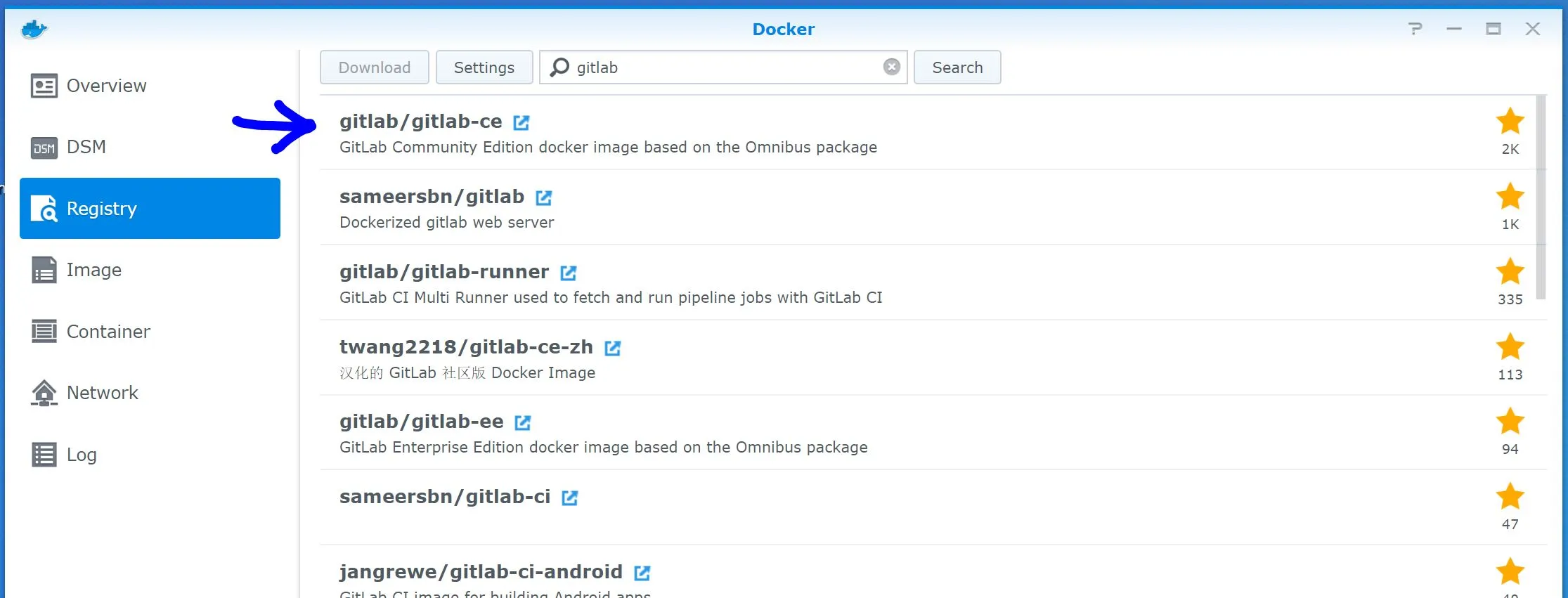Image resolution: width=1568 pixels, height=598 pixels.
Task: Select the gitlab/gitlab-ee image name
Action: (x=422, y=422)
